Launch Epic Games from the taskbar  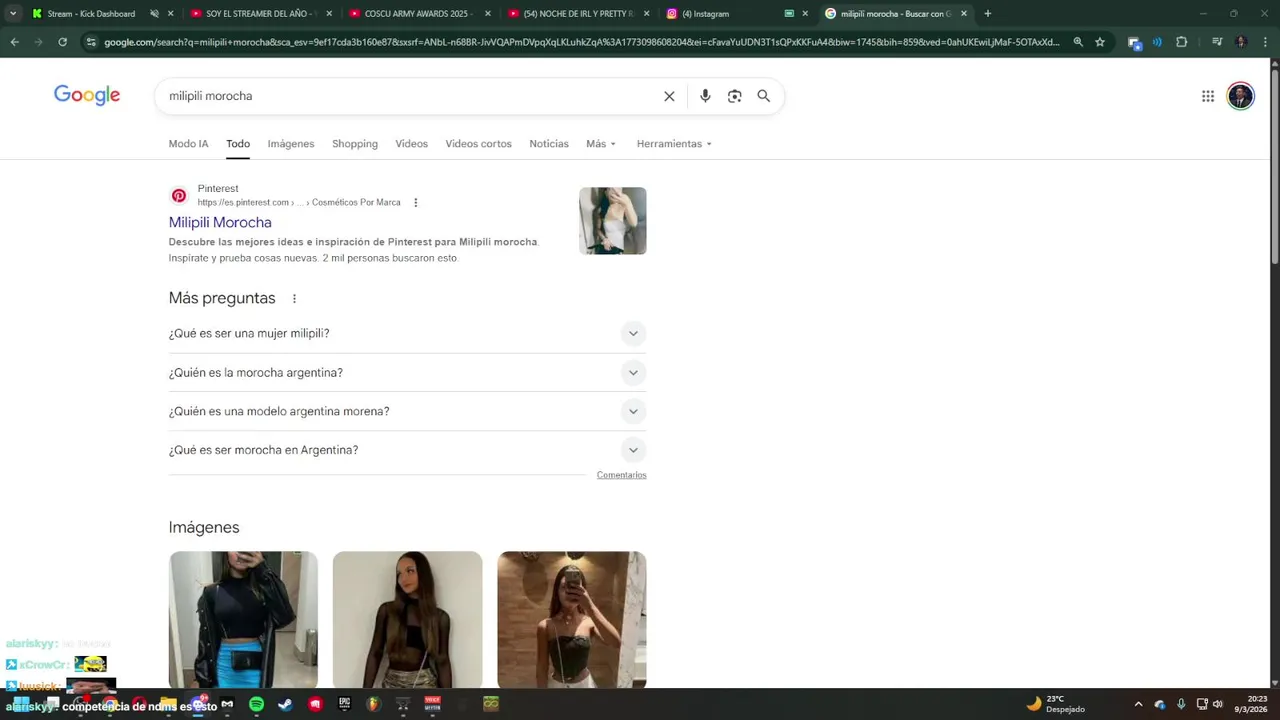[x=344, y=704]
